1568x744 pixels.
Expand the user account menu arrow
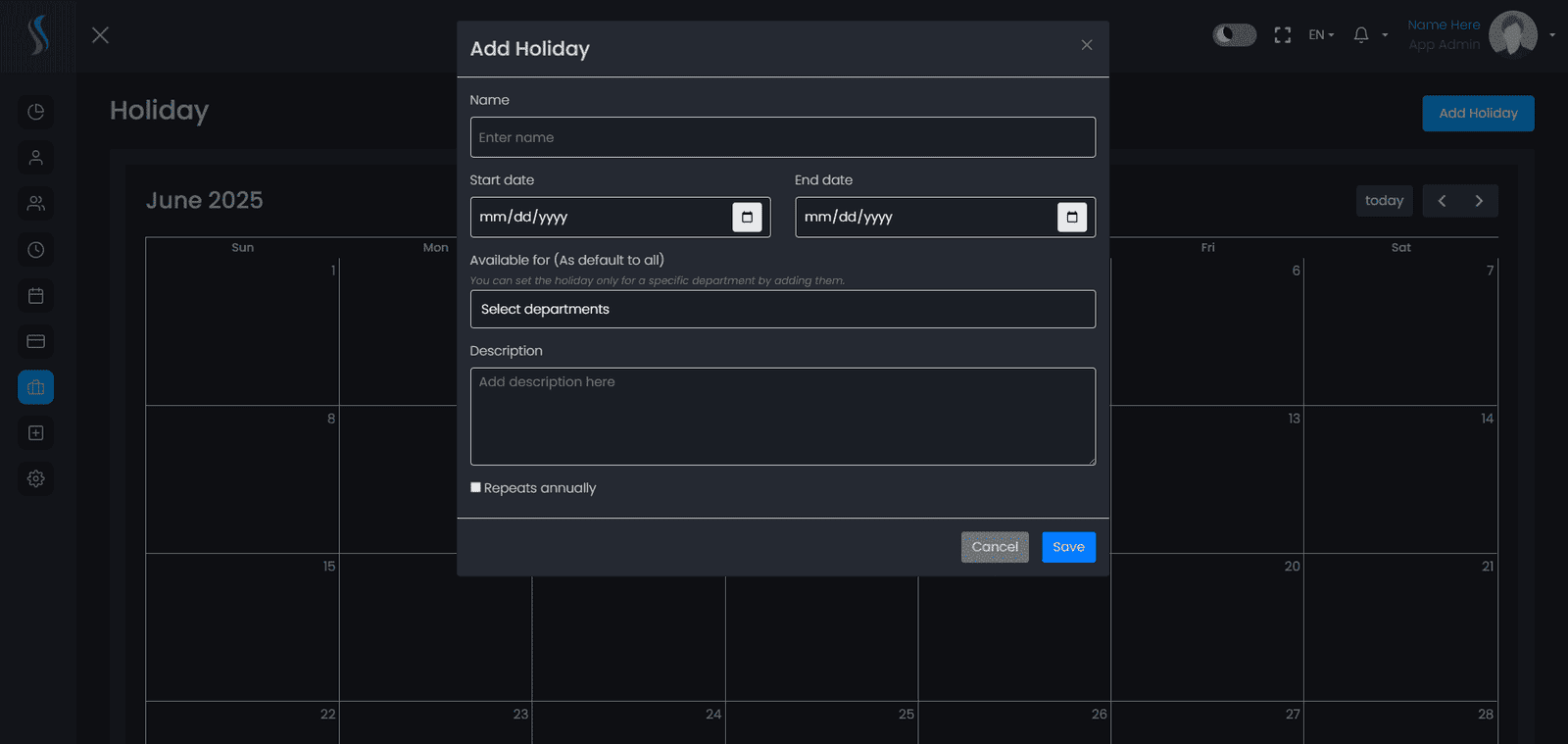click(1552, 35)
